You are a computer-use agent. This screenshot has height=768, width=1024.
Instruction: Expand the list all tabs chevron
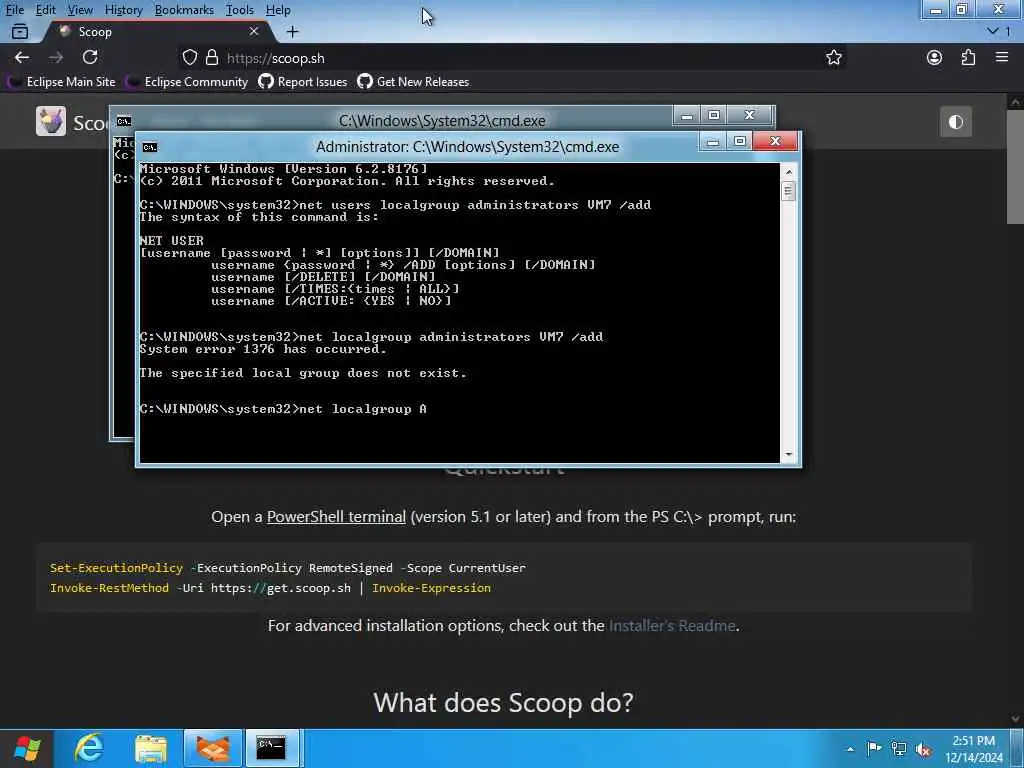[993, 31]
